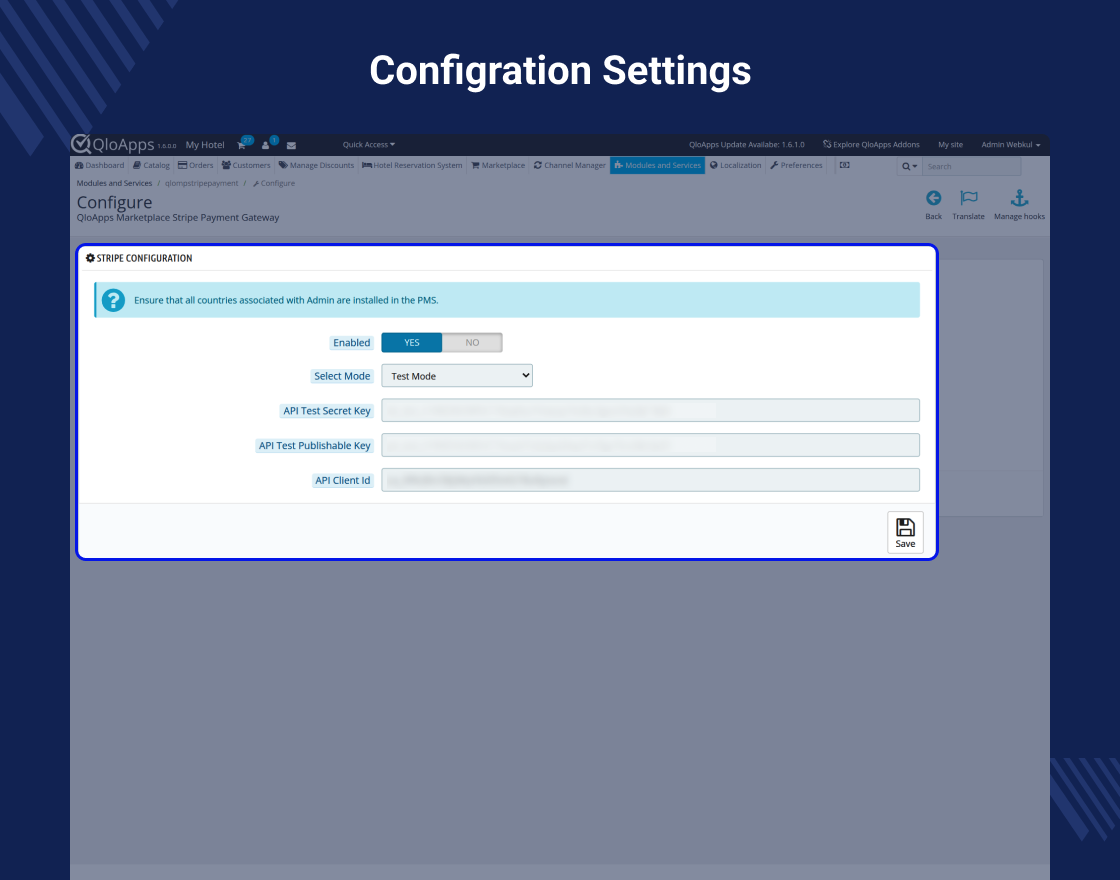1120x880 pixels.
Task: Click the Enabled label
Action: [351, 343]
